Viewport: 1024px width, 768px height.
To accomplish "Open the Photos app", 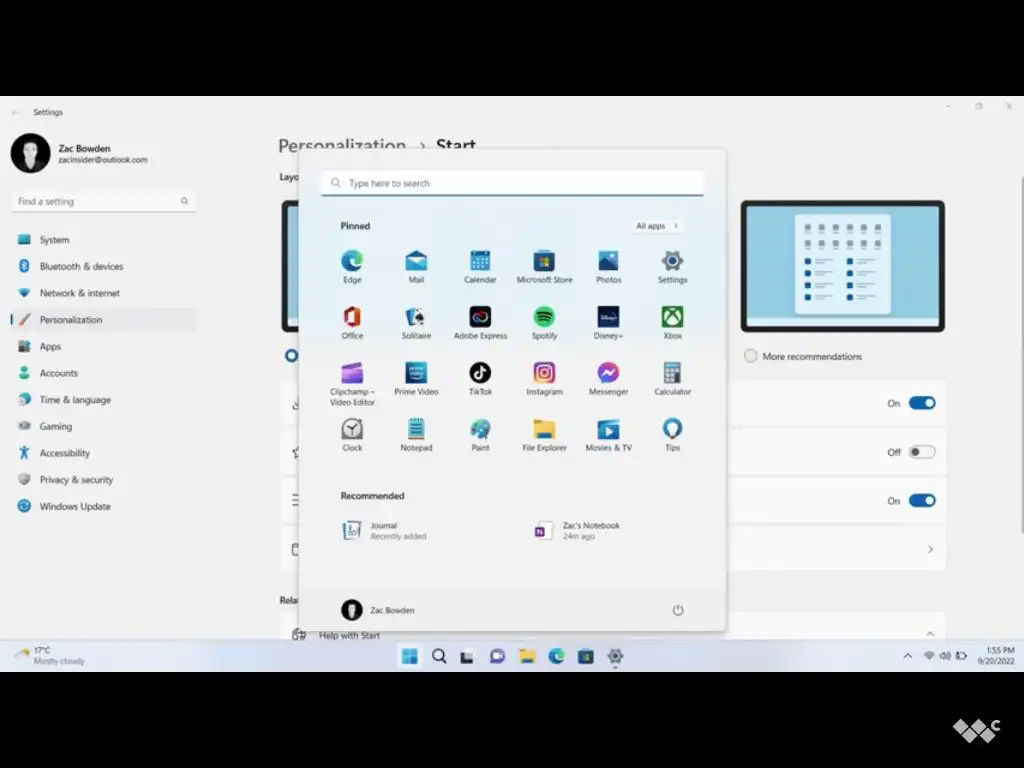I will click(x=608, y=266).
